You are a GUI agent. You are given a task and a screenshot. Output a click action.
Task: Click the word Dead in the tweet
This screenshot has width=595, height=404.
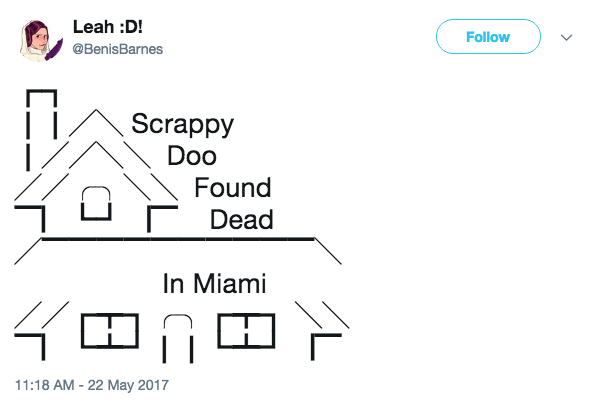pos(242,220)
